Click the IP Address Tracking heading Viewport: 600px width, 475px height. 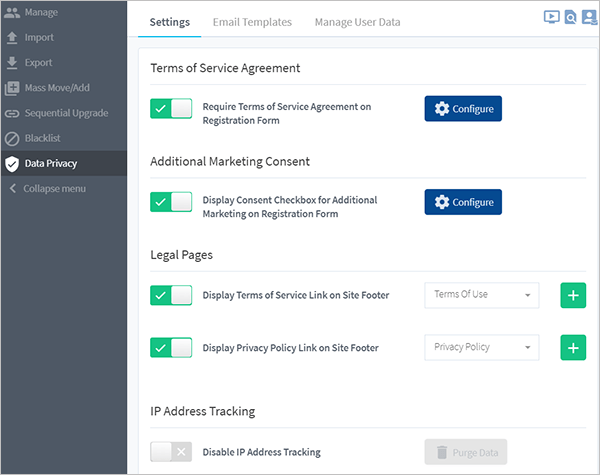tap(202, 411)
